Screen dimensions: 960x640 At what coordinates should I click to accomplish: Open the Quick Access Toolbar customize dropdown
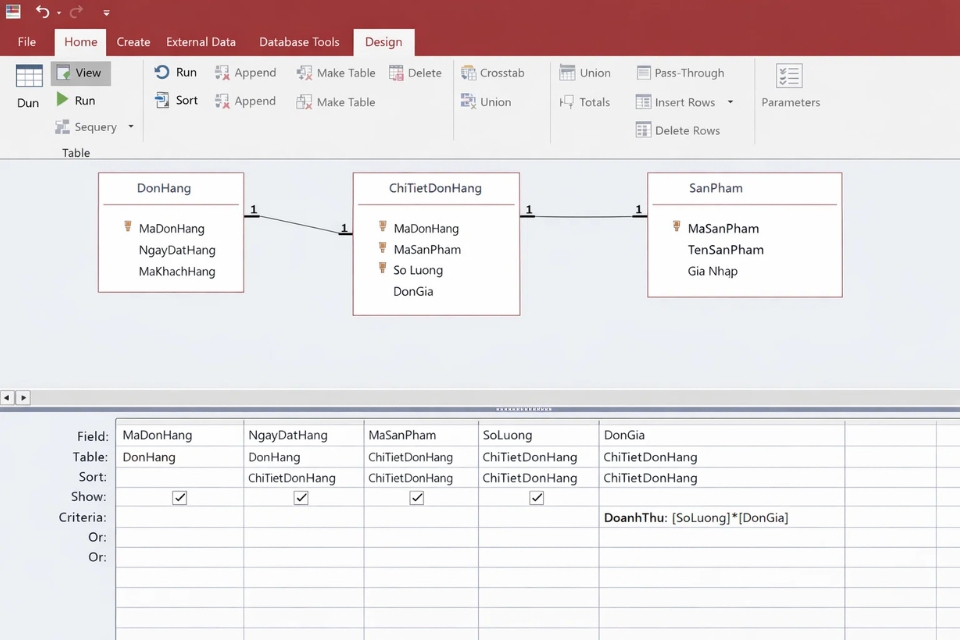[106, 13]
